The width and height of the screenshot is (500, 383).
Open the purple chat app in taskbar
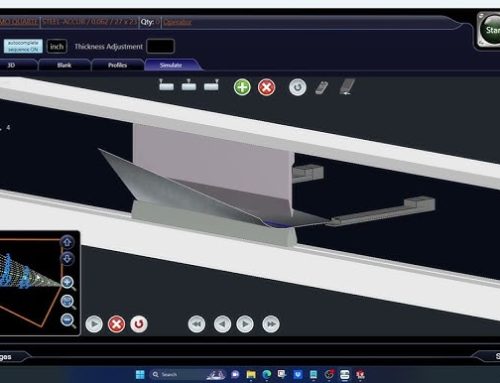[x=235, y=375]
